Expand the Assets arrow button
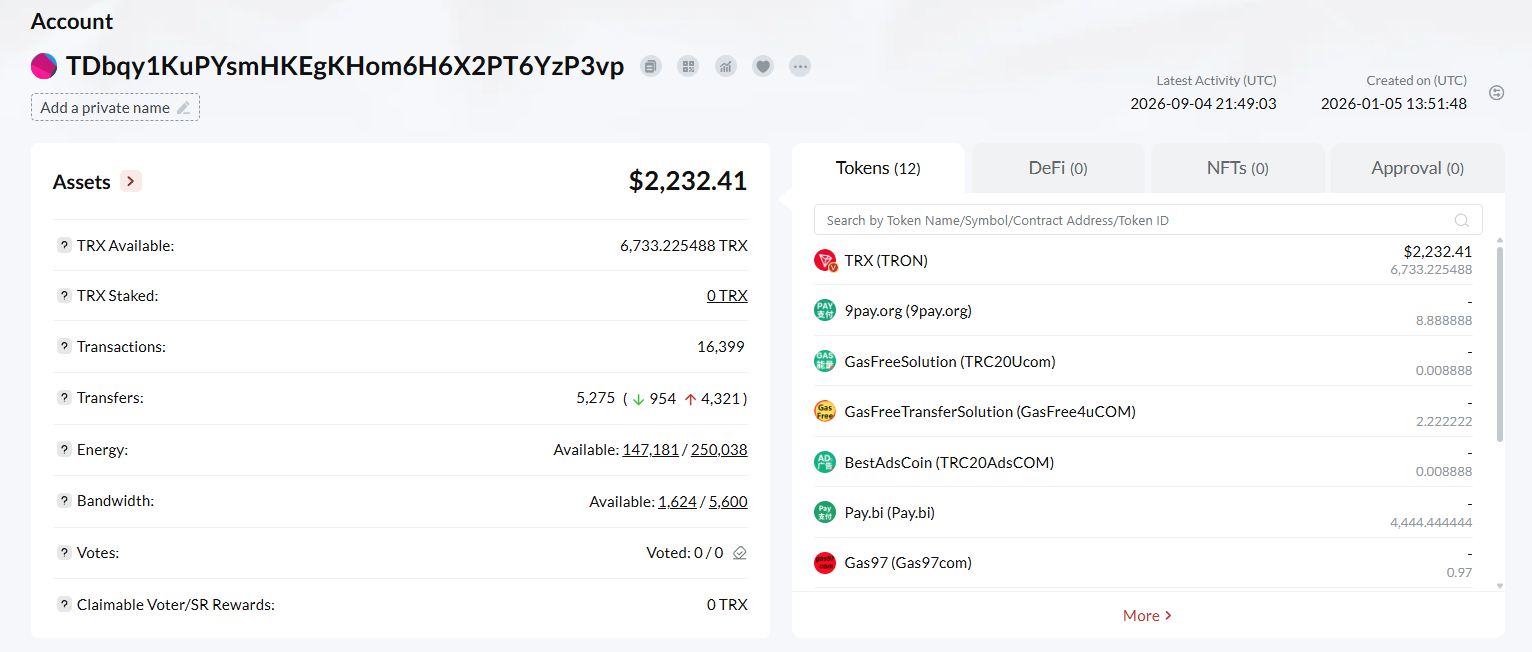This screenshot has width=1532, height=652. click(x=131, y=181)
